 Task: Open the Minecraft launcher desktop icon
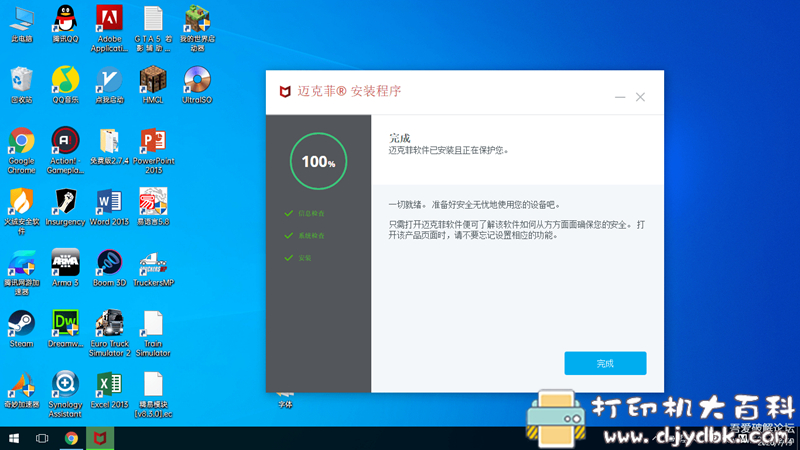pyautogui.click(x=197, y=29)
